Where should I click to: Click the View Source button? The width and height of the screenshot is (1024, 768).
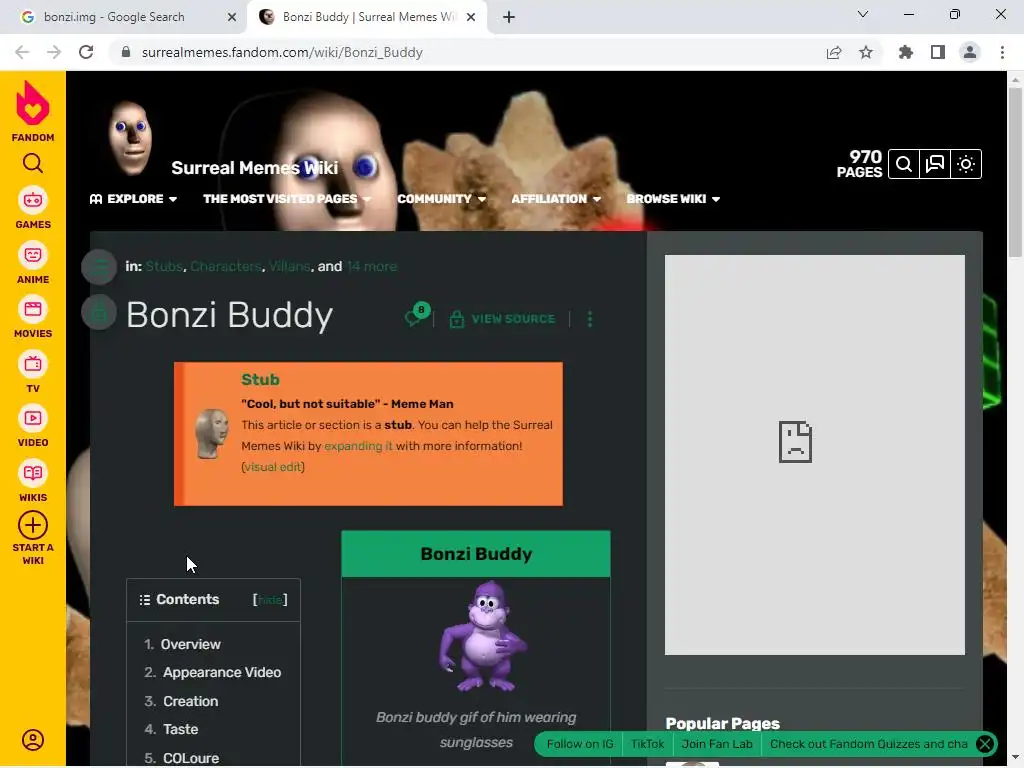click(x=503, y=319)
